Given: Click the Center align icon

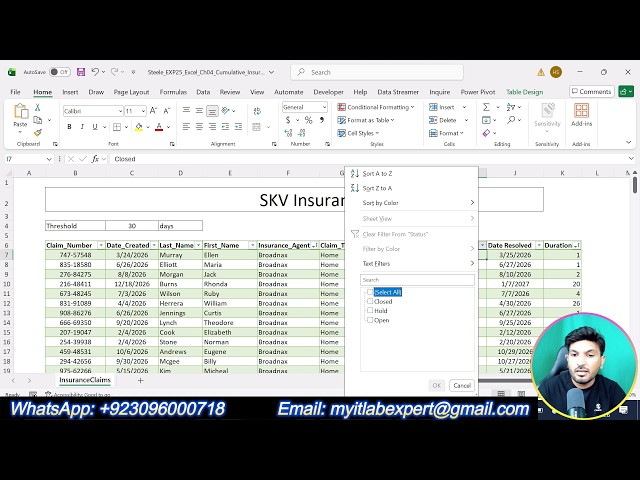Looking at the screenshot, I should click(199, 127).
